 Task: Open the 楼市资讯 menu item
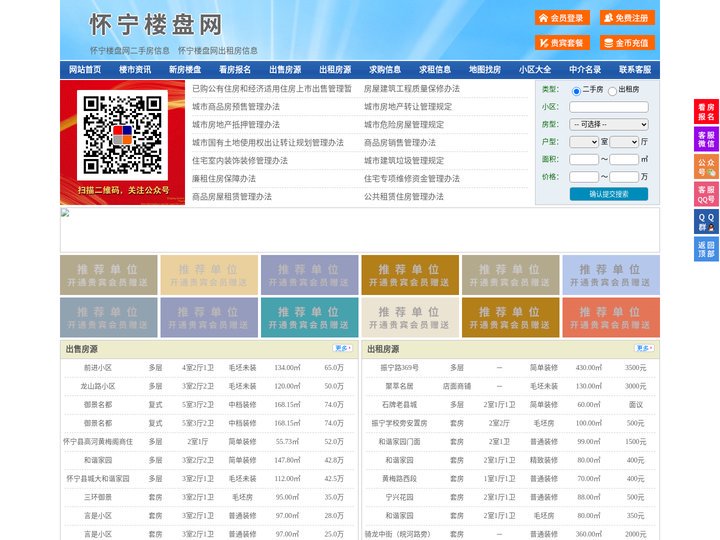pos(135,69)
